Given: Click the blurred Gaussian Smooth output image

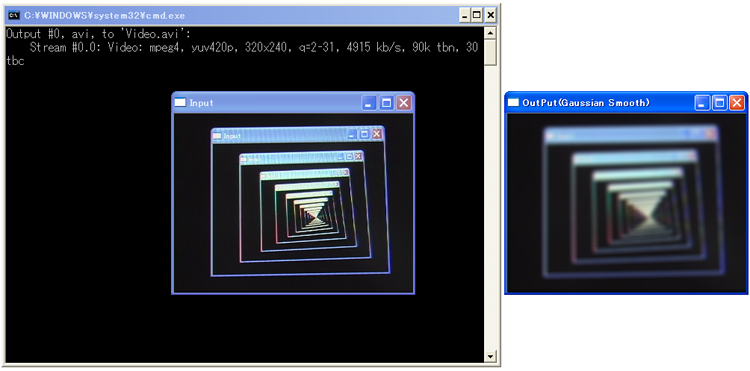Looking at the screenshot, I should pos(626,203).
